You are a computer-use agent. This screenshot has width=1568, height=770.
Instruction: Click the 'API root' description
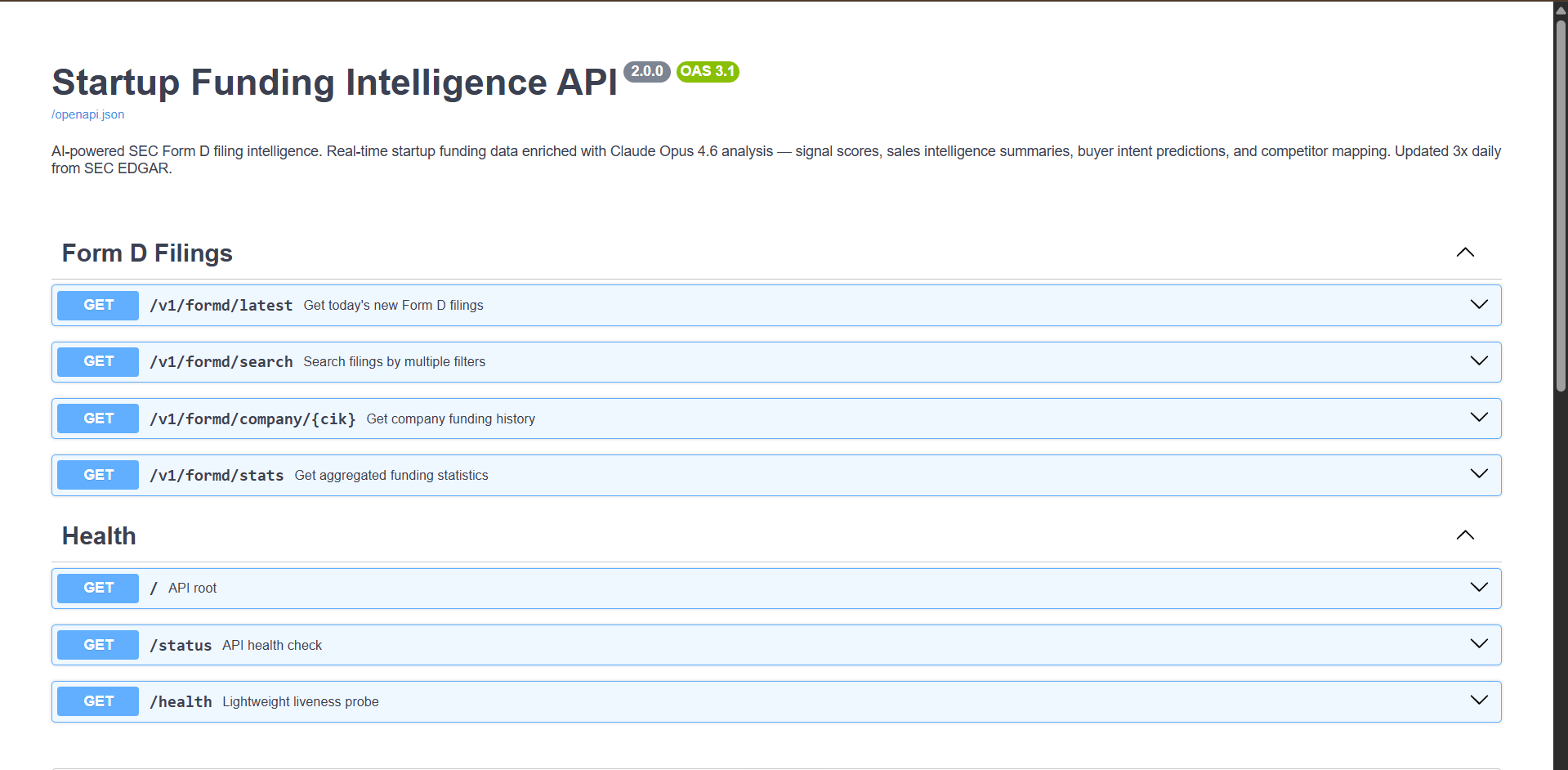point(192,588)
